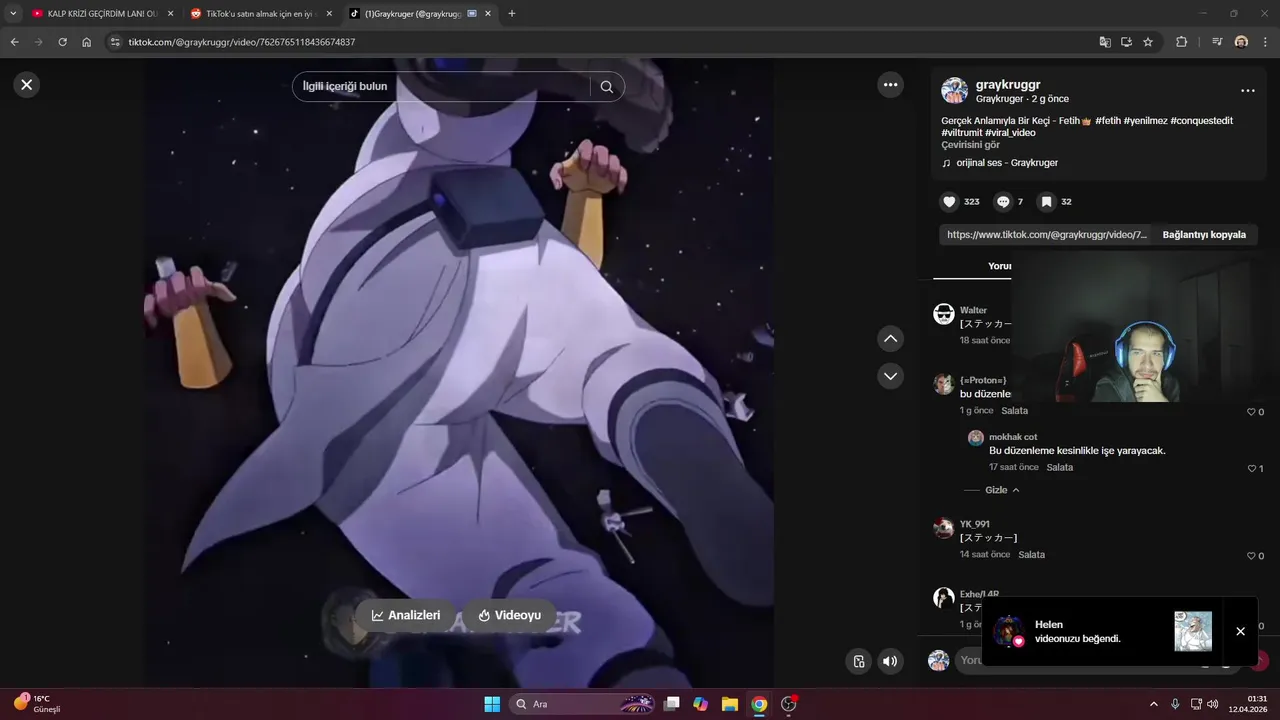Screen dimensions: 1280x720
Task: Toggle auto-scroll icon beside volume button
Action: click(859, 661)
